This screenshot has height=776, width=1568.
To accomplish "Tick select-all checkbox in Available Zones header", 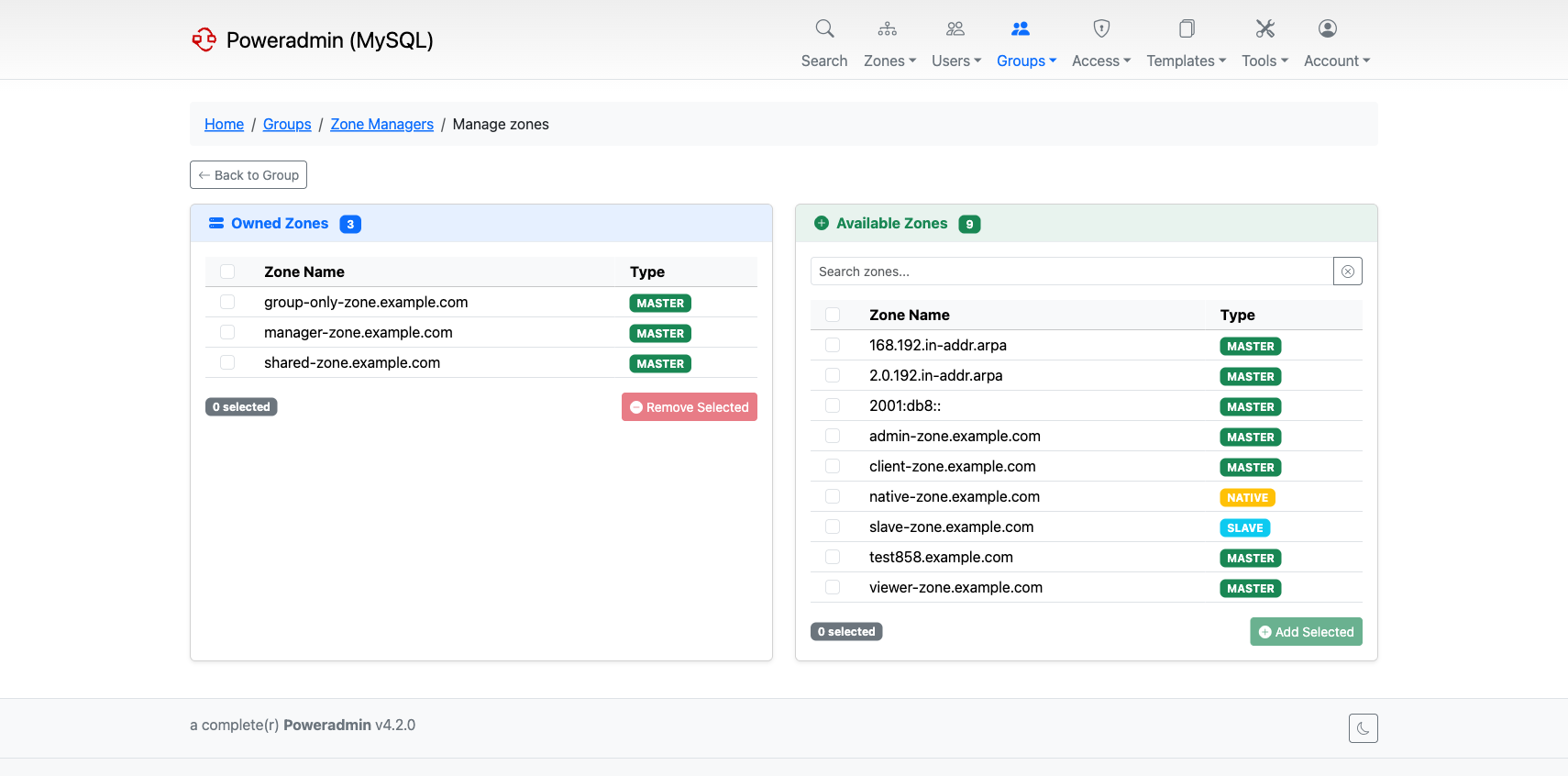I will point(833,315).
